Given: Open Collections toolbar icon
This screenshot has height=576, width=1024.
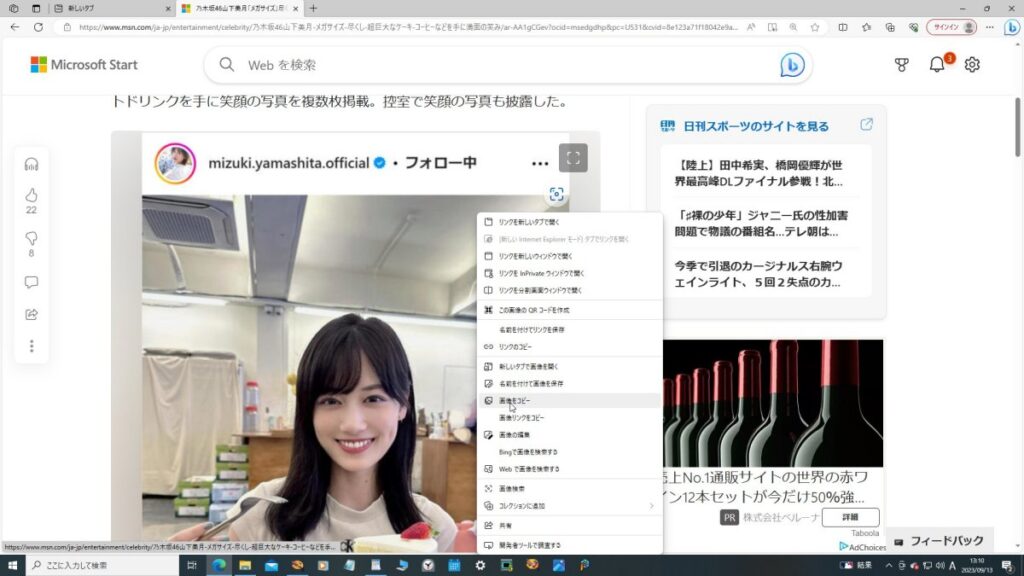Looking at the screenshot, I should 889,27.
